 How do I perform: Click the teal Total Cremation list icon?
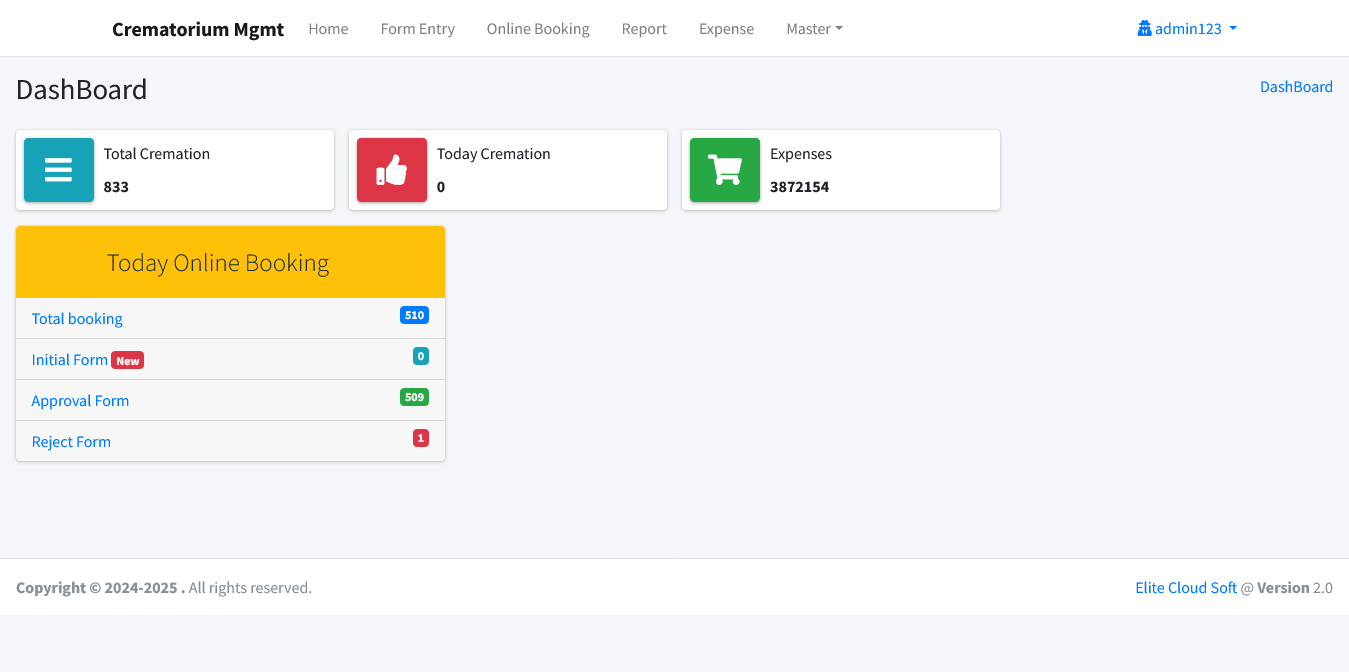click(59, 170)
